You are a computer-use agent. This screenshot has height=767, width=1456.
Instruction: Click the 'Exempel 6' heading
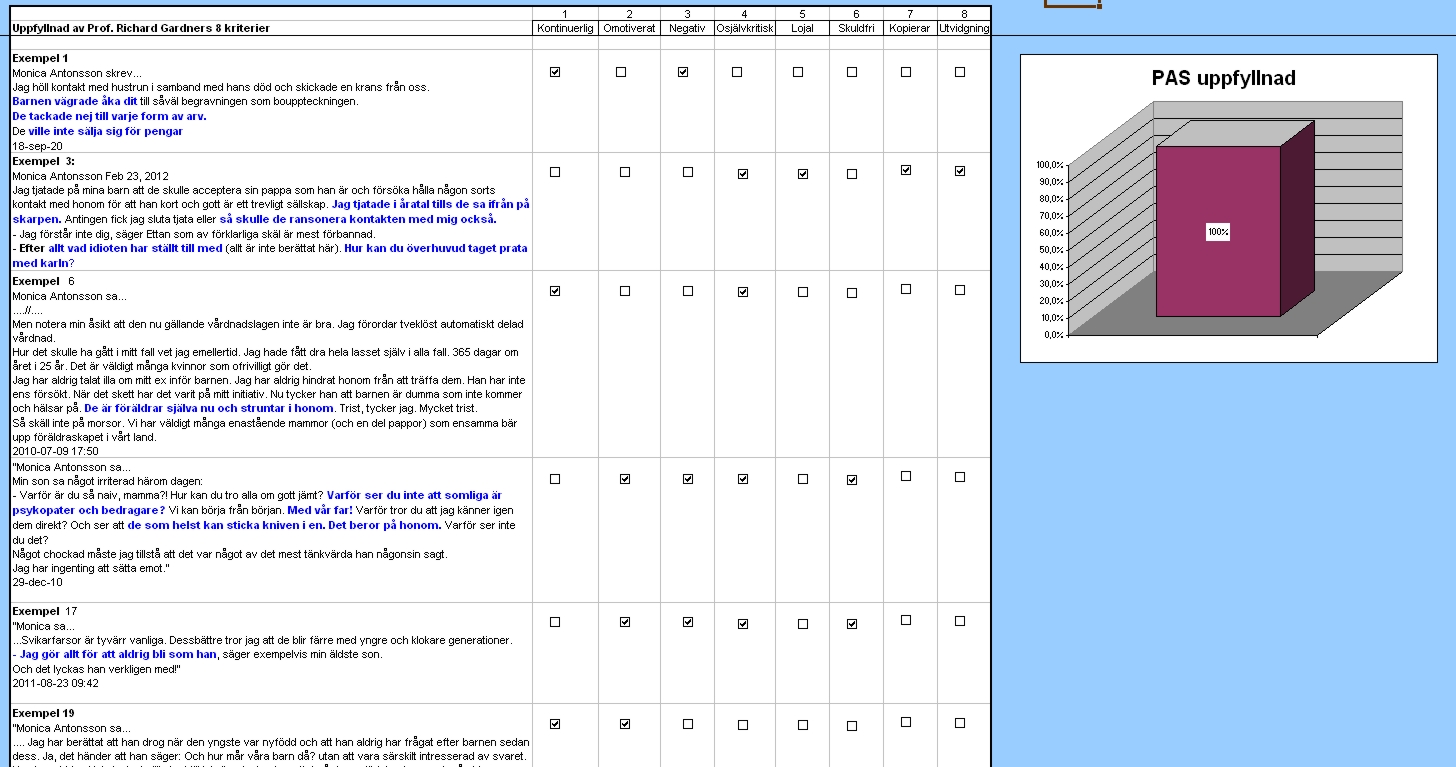click(x=43, y=281)
